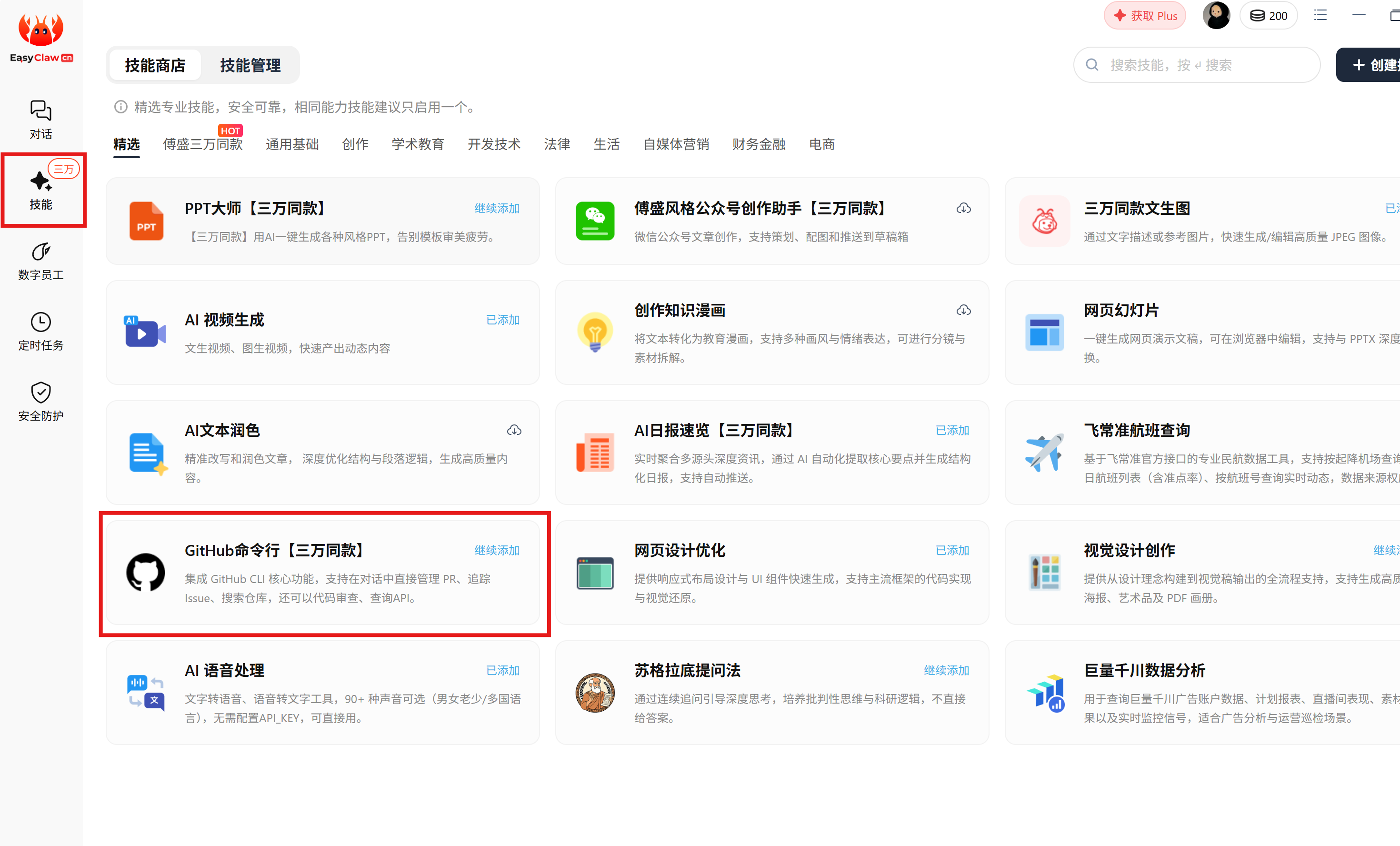Click the GitHub octocat icon
Image resolution: width=1400 pixels, height=846 pixels.
pos(145,572)
